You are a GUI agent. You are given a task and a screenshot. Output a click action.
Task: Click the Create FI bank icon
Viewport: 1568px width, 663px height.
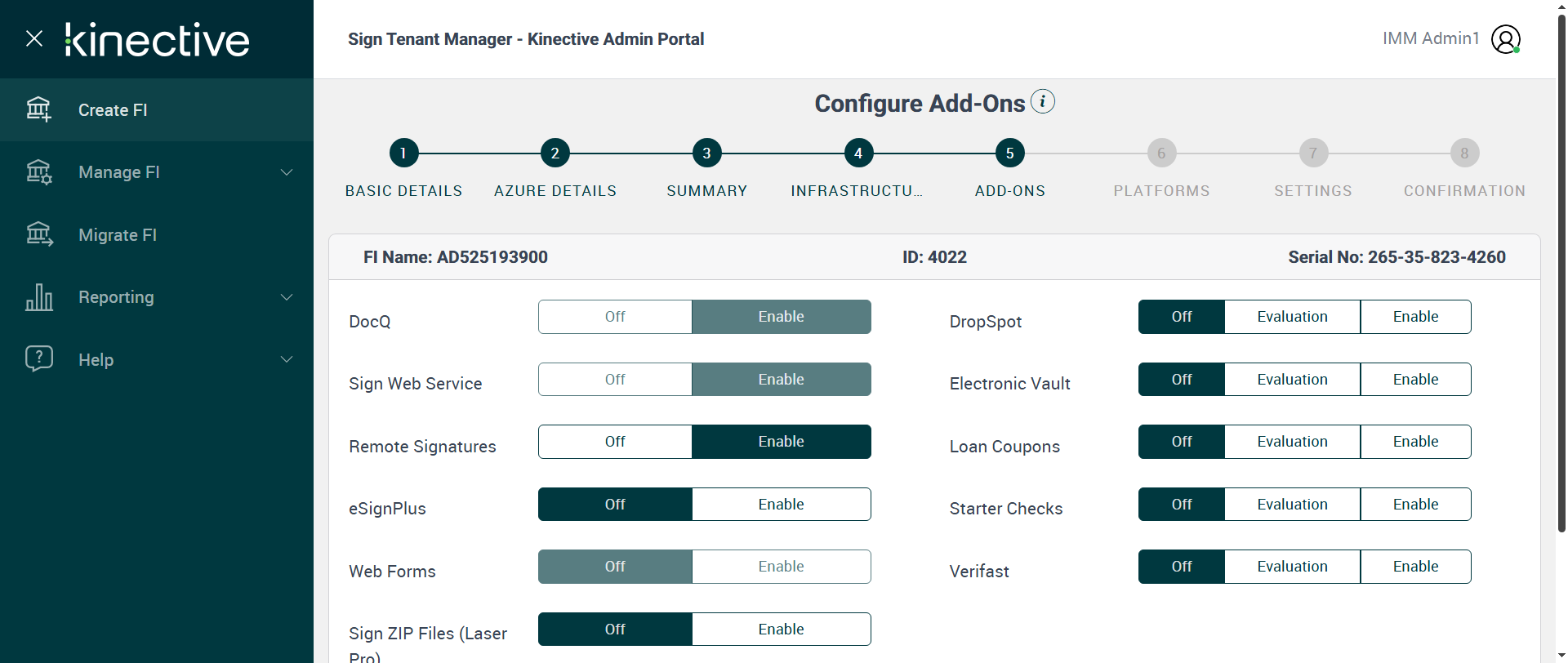[38, 109]
